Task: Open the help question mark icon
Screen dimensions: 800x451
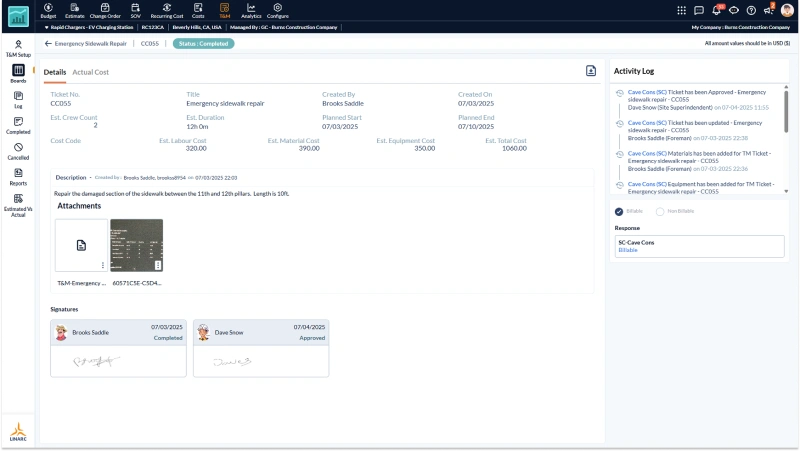Action: (x=751, y=10)
